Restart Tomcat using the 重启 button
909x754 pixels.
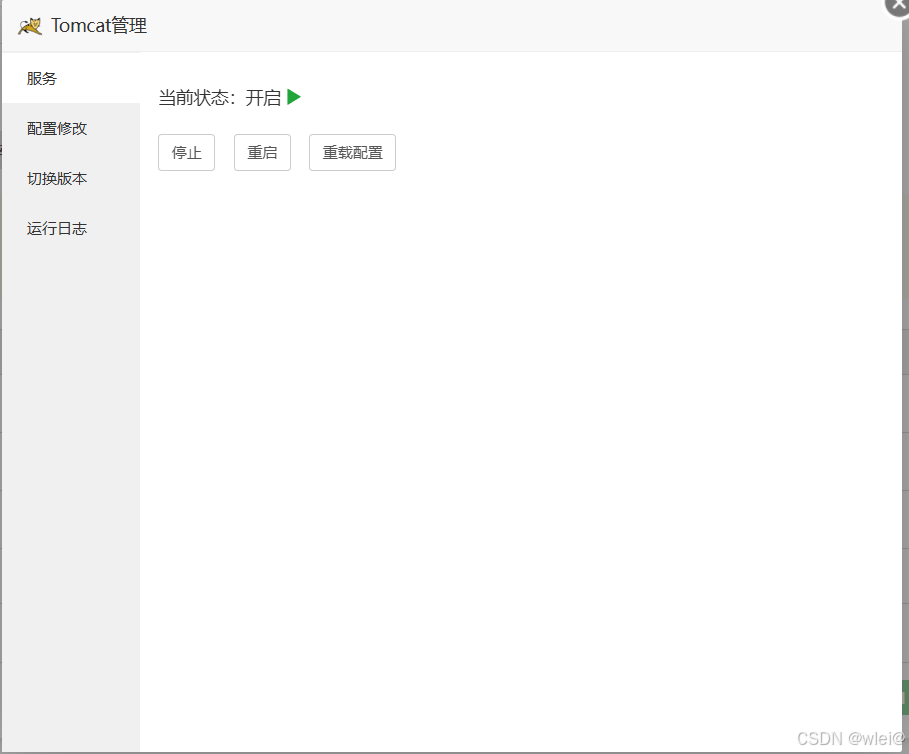click(x=263, y=152)
